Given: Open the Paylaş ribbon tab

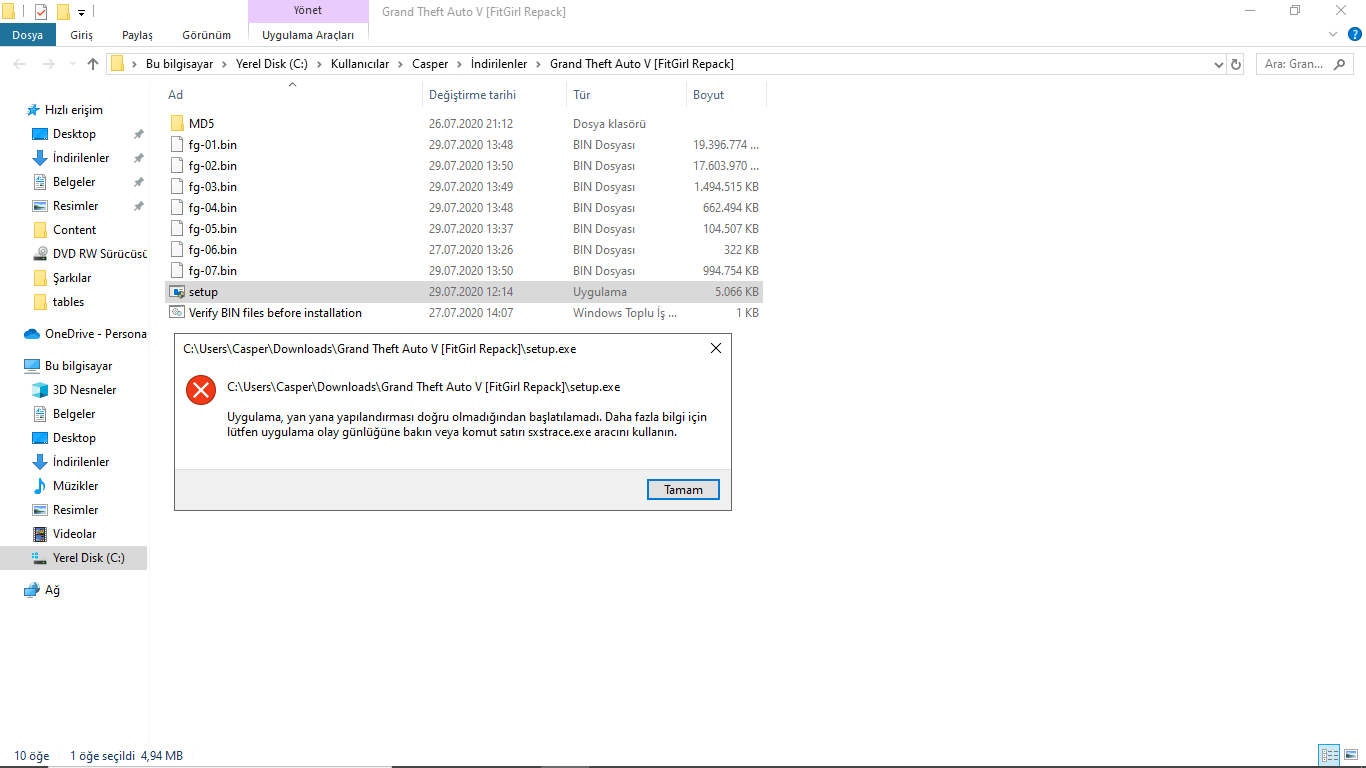Looking at the screenshot, I should coord(137,35).
